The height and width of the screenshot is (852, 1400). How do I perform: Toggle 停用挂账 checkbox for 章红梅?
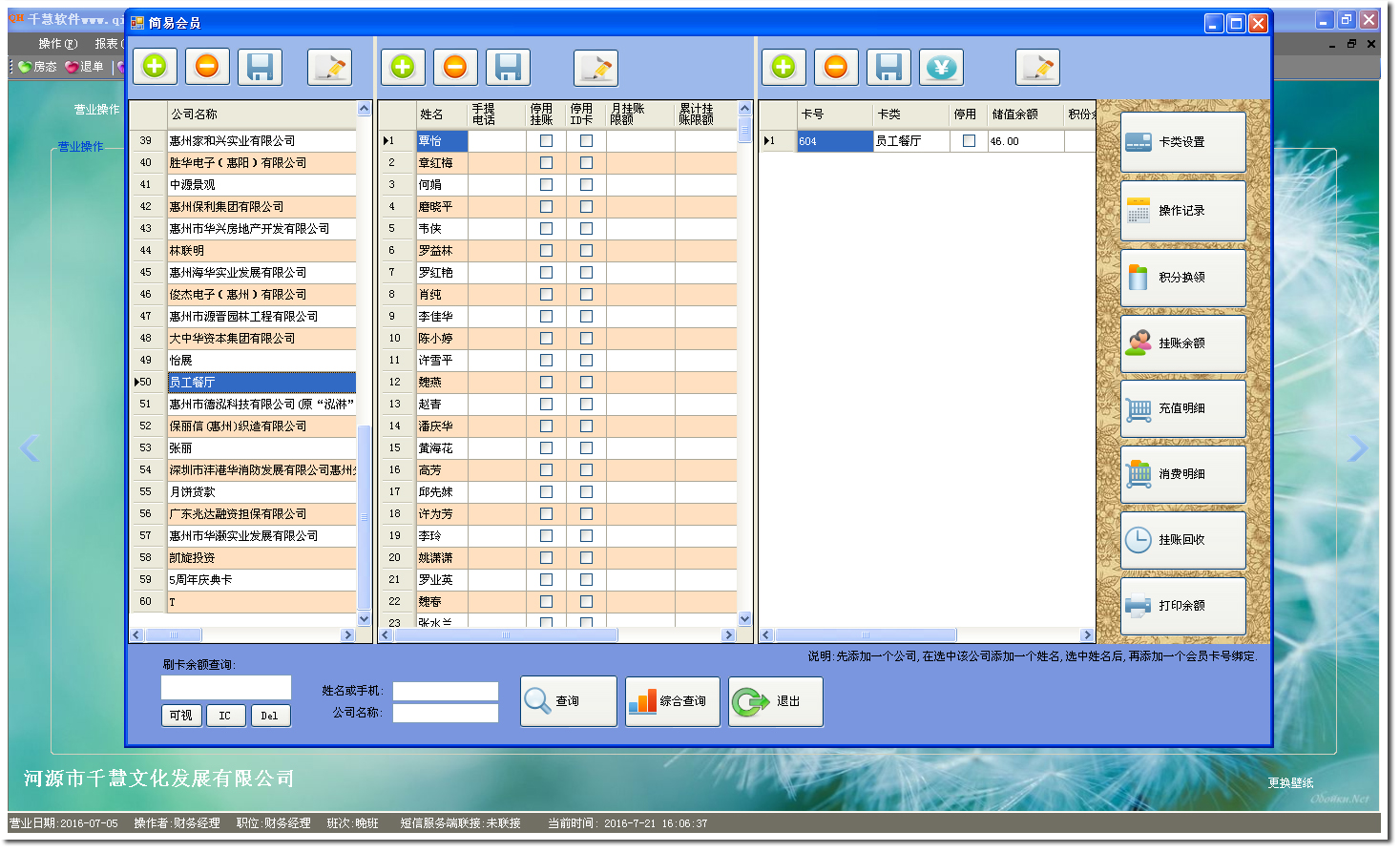546,163
